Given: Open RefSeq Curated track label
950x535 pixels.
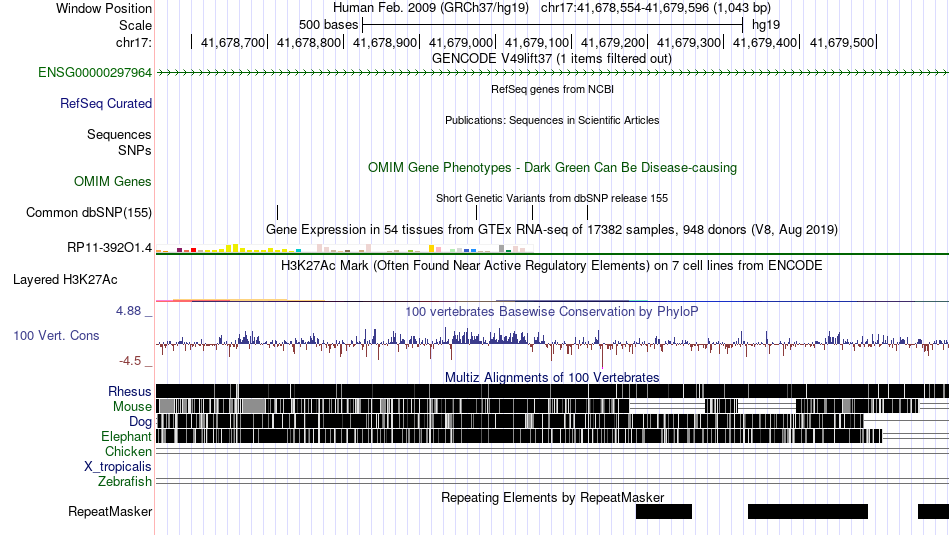Looking at the screenshot, I should point(106,104).
